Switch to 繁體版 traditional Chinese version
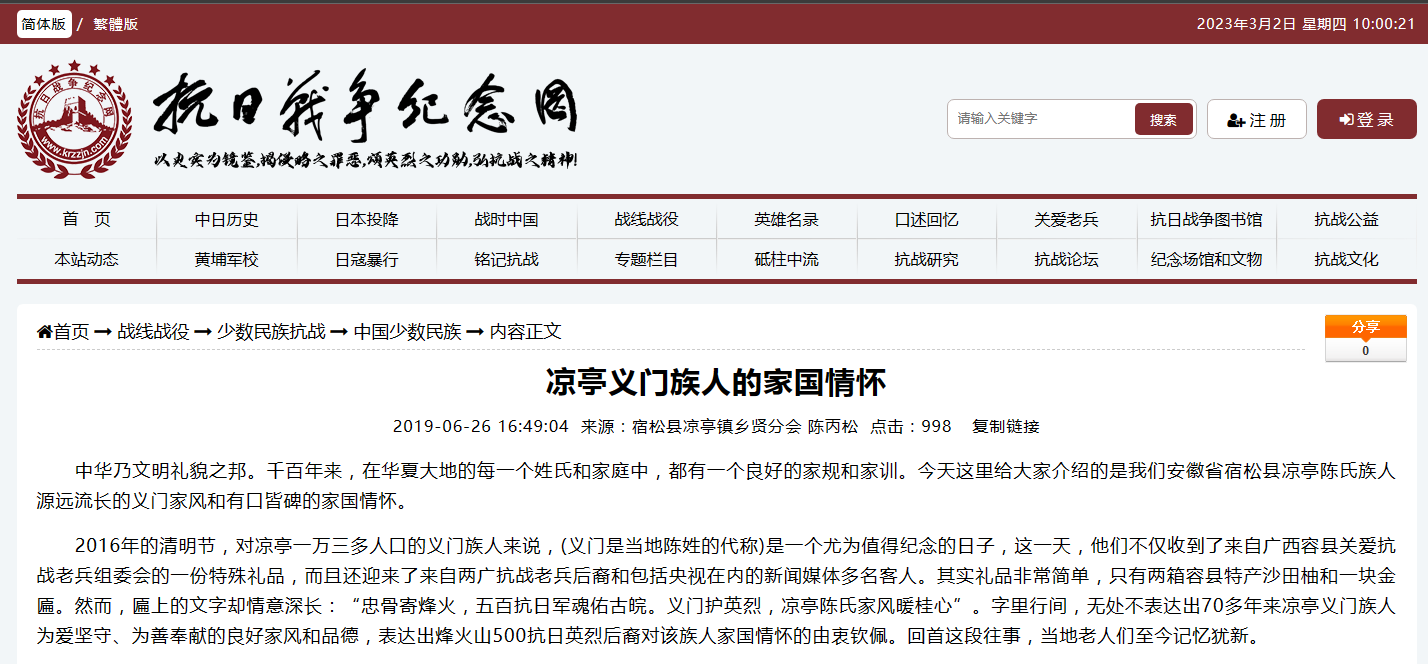1428x664 pixels. point(116,24)
